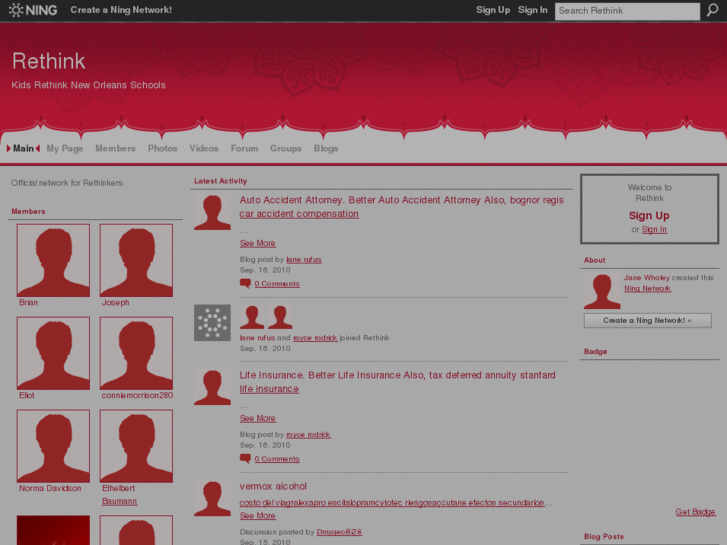727x545 pixels.
Task: Click See More under vermox alcohol post
Action: pos(258,516)
